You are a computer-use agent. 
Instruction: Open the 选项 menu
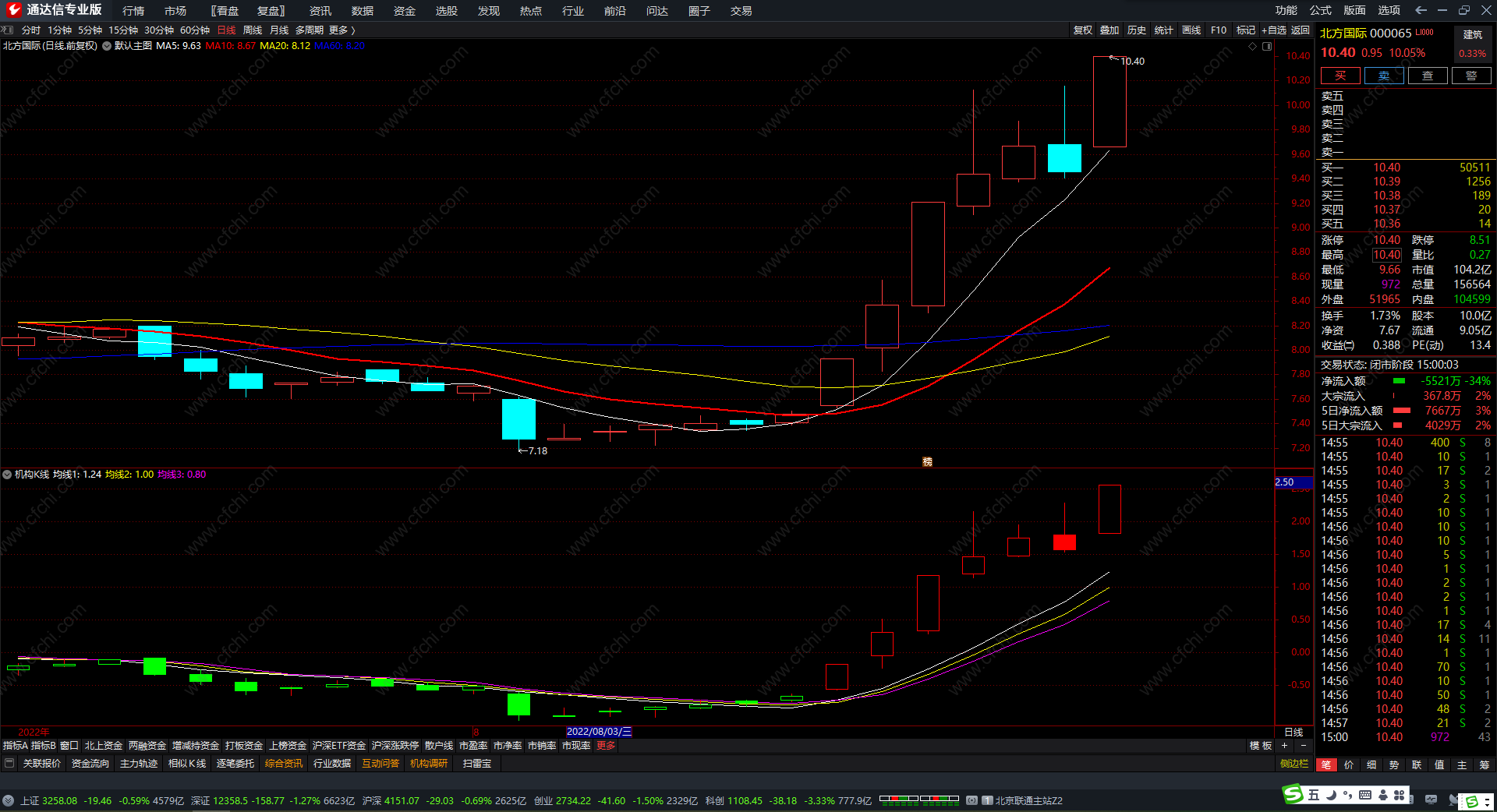1389,10
